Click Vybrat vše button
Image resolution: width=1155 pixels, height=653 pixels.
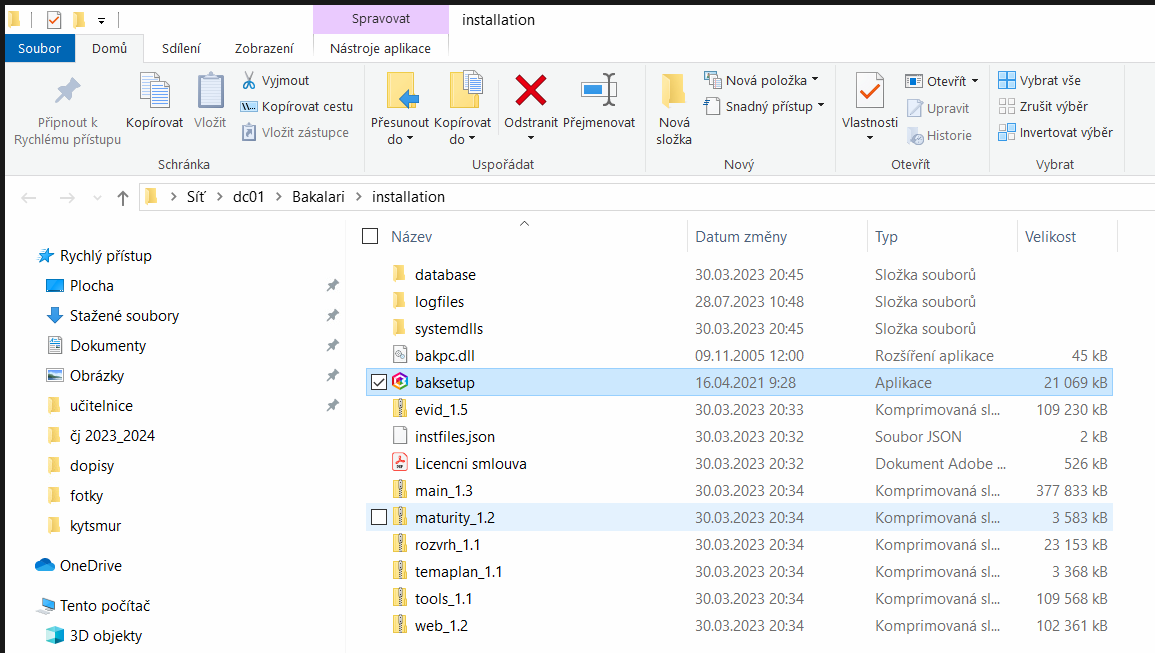click(1040, 80)
